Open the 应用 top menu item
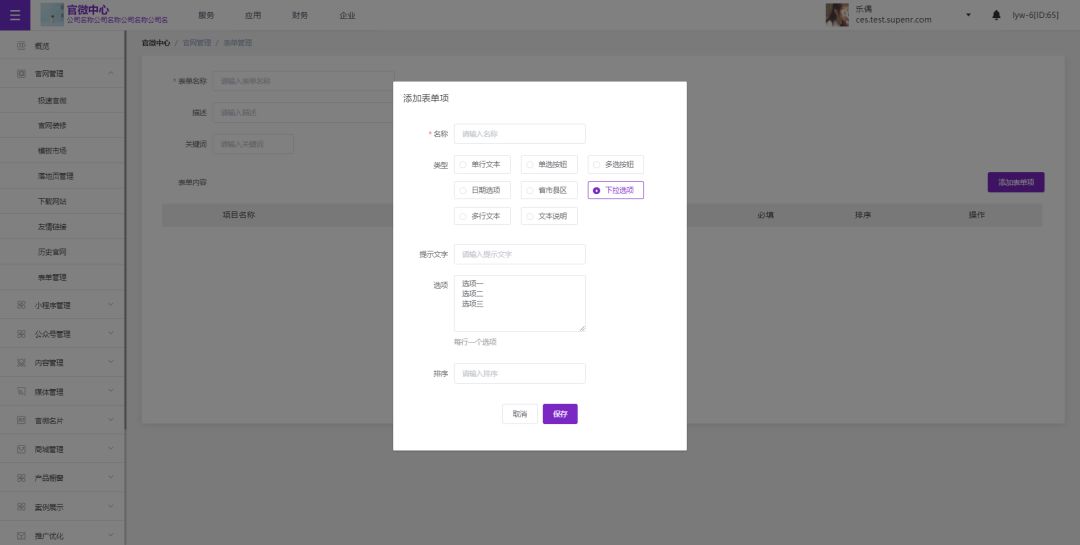Image resolution: width=1080 pixels, height=545 pixels. coord(253,15)
